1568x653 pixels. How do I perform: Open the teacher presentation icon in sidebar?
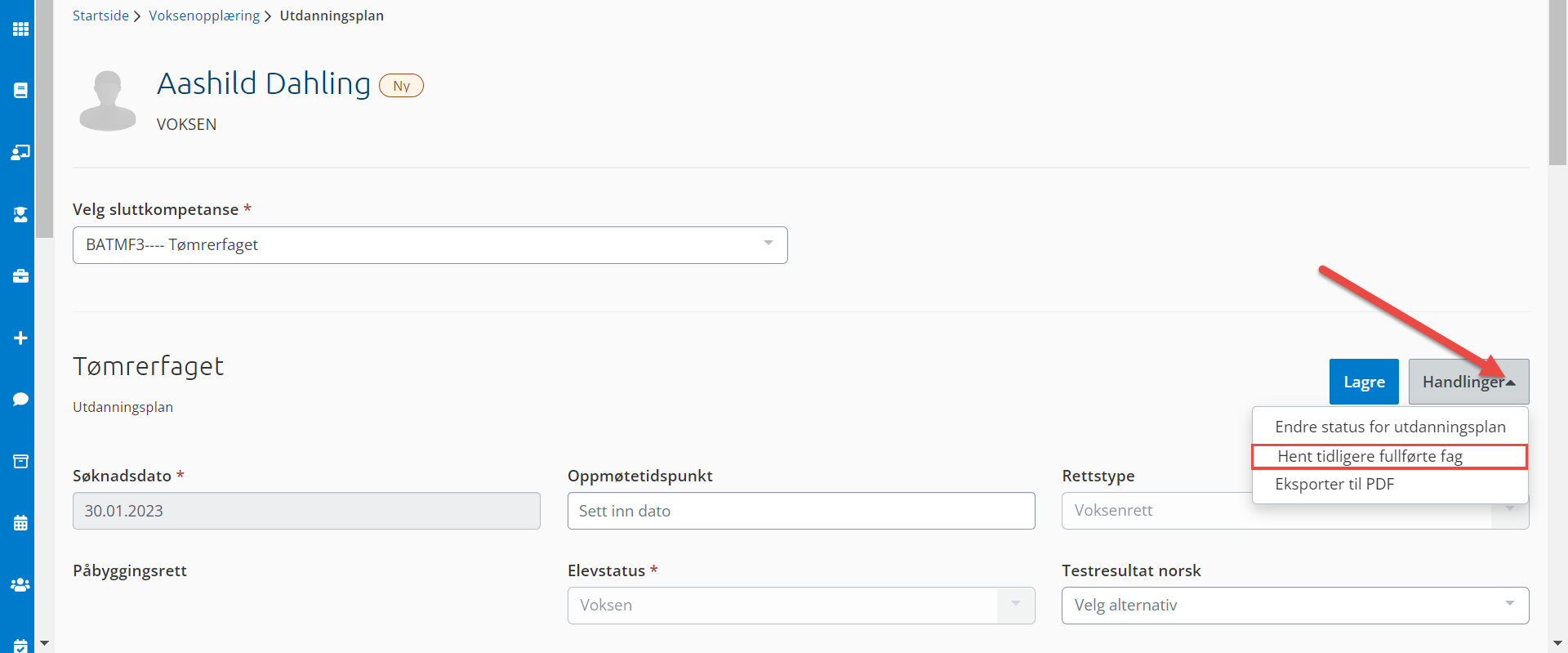coord(20,152)
